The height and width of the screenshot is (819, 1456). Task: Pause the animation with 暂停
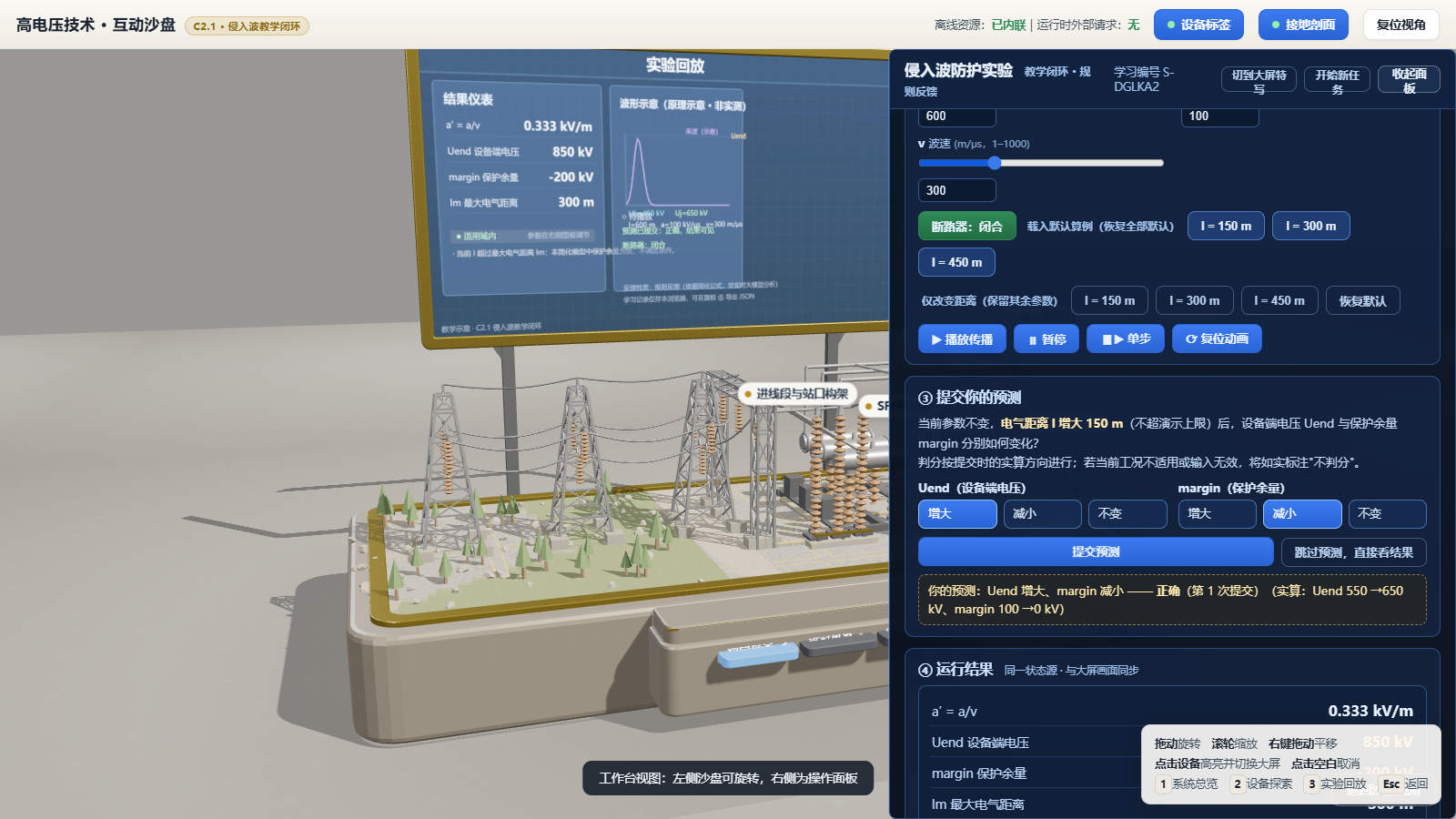point(1046,339)
